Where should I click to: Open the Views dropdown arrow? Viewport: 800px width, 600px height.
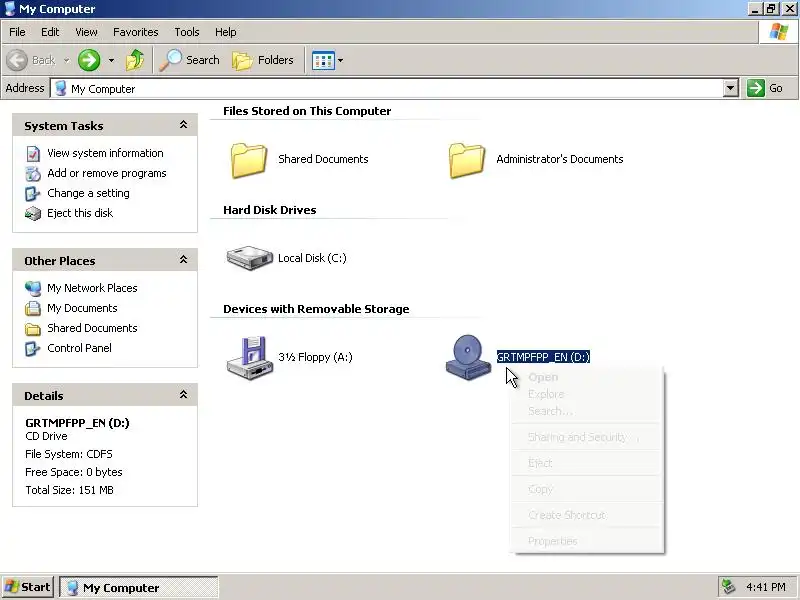tap(341, 60)
